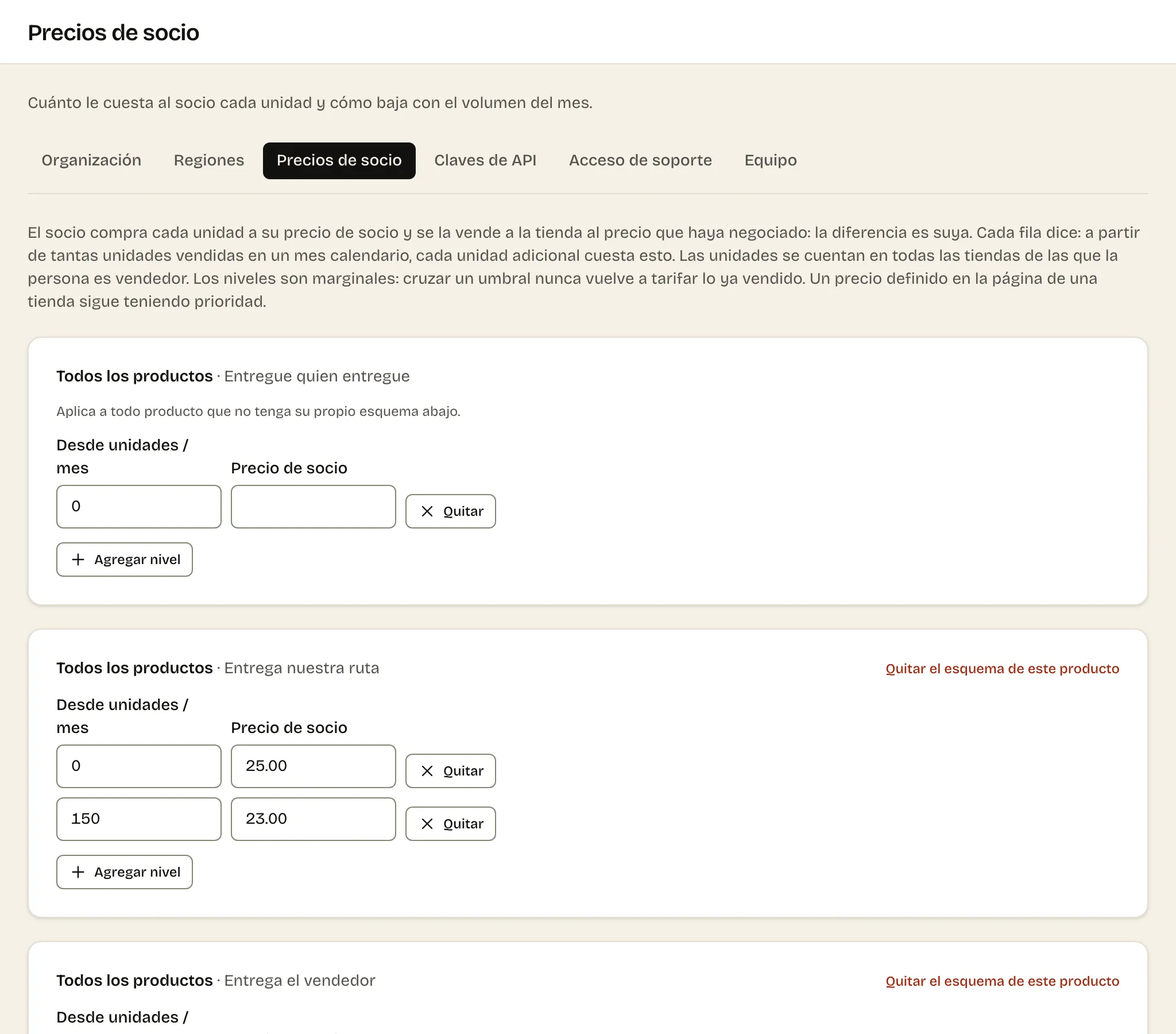This screenshot has width=1176, height=1034.
Task: Click the units field showing 150
Action: 138,819
